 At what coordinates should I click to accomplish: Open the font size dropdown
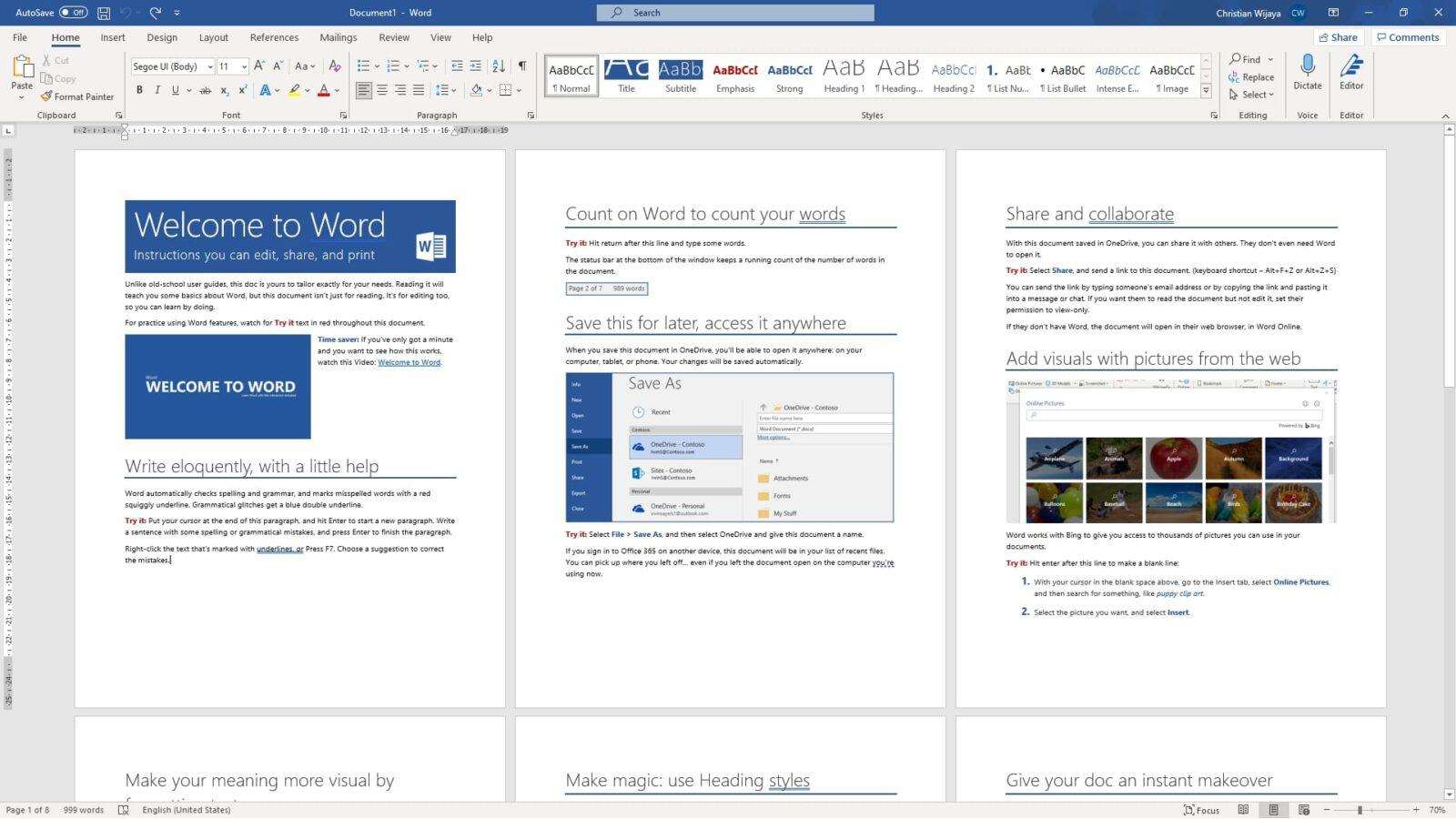[242, 66]
